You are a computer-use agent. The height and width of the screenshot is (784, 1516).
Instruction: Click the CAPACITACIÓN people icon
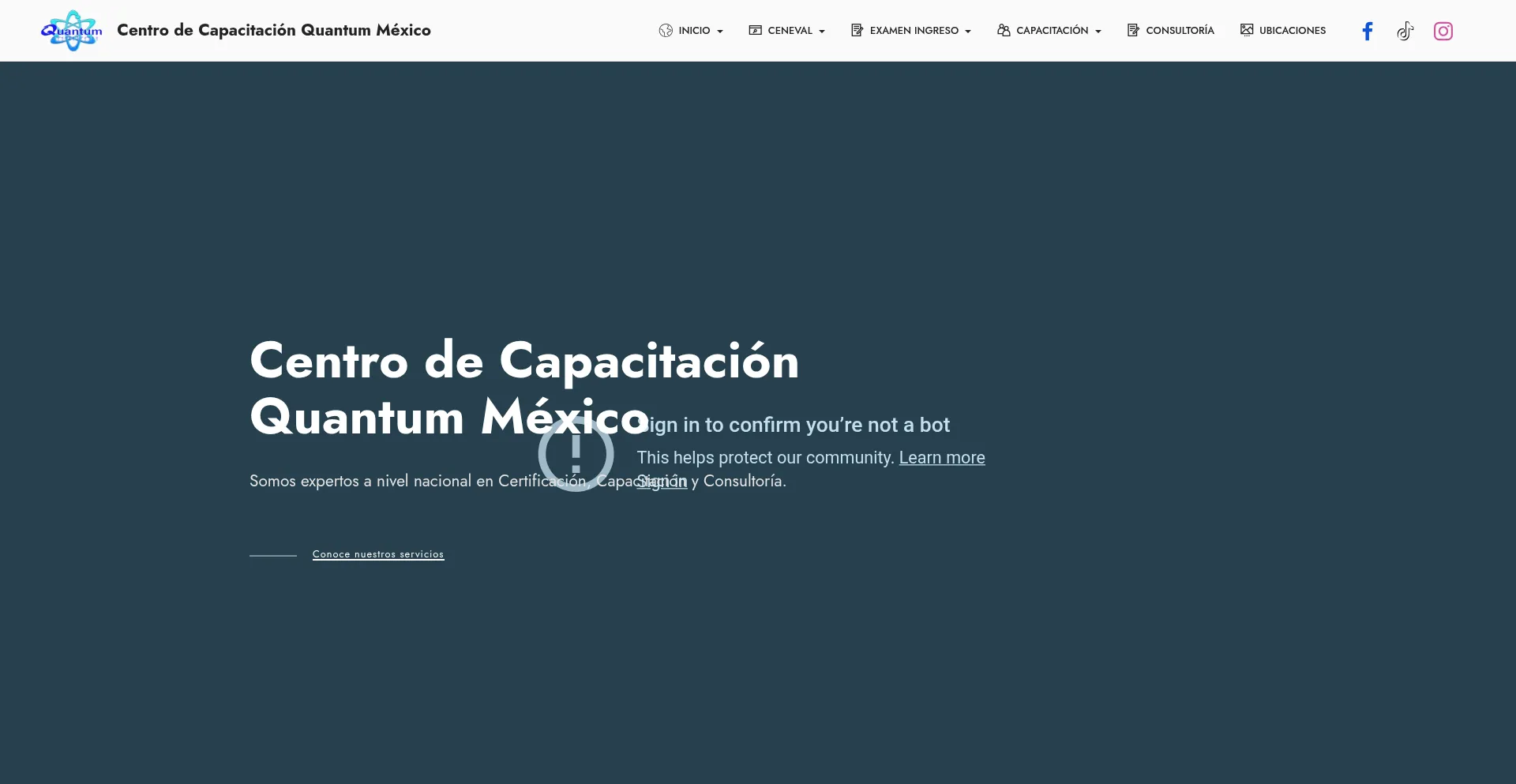[x=1004, y=30]
